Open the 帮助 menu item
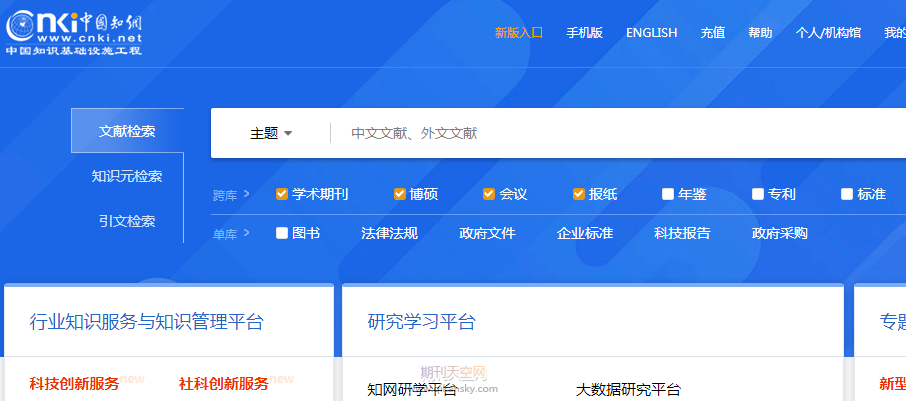Image resolution: width=906 pixels, height=401 pixels. coord(760,33)
